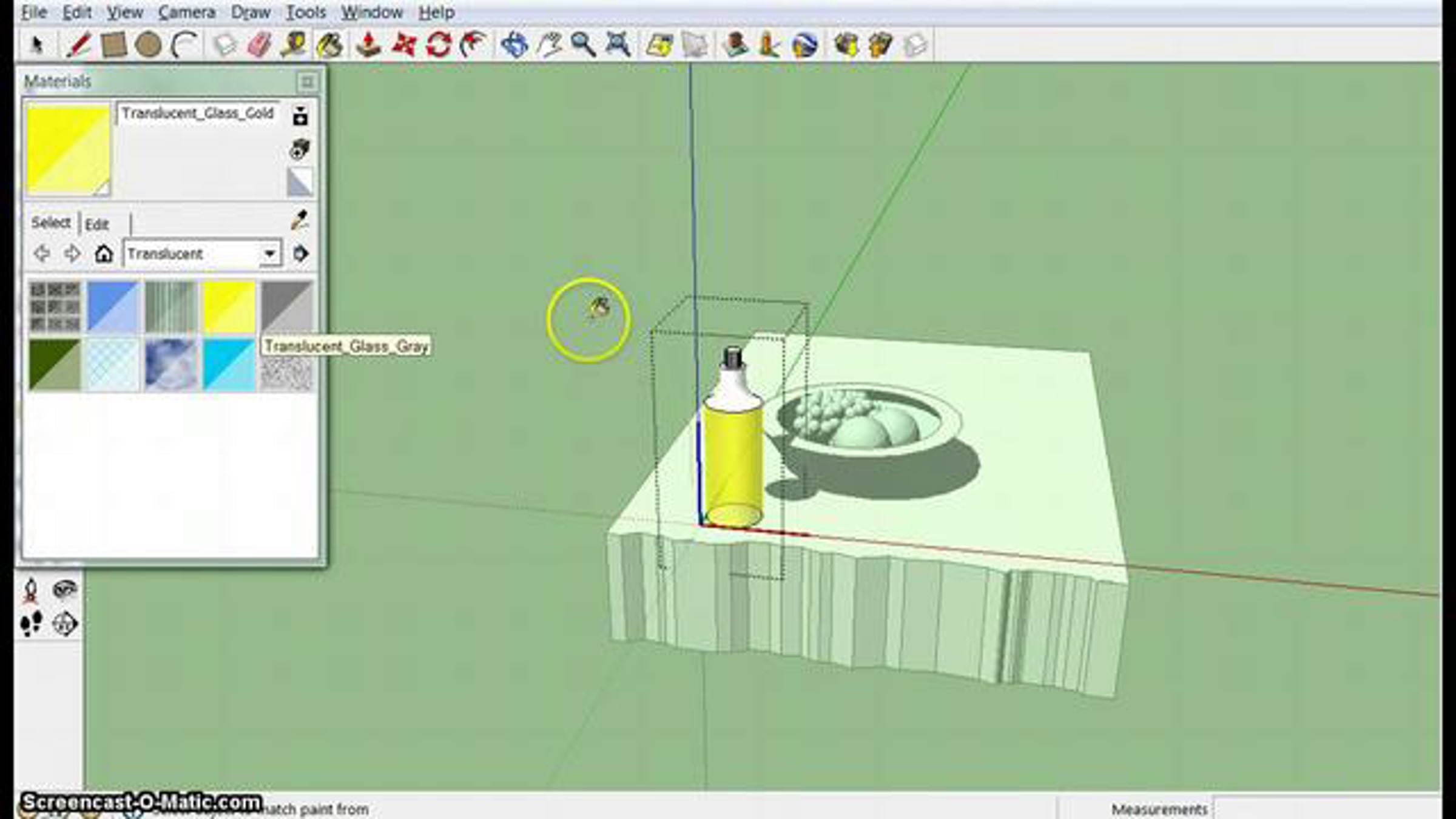The width and height of the screenshot is (1456, 819).
Task: Choose the Translucent_Glass_Gray swatch
Action: 286,306
